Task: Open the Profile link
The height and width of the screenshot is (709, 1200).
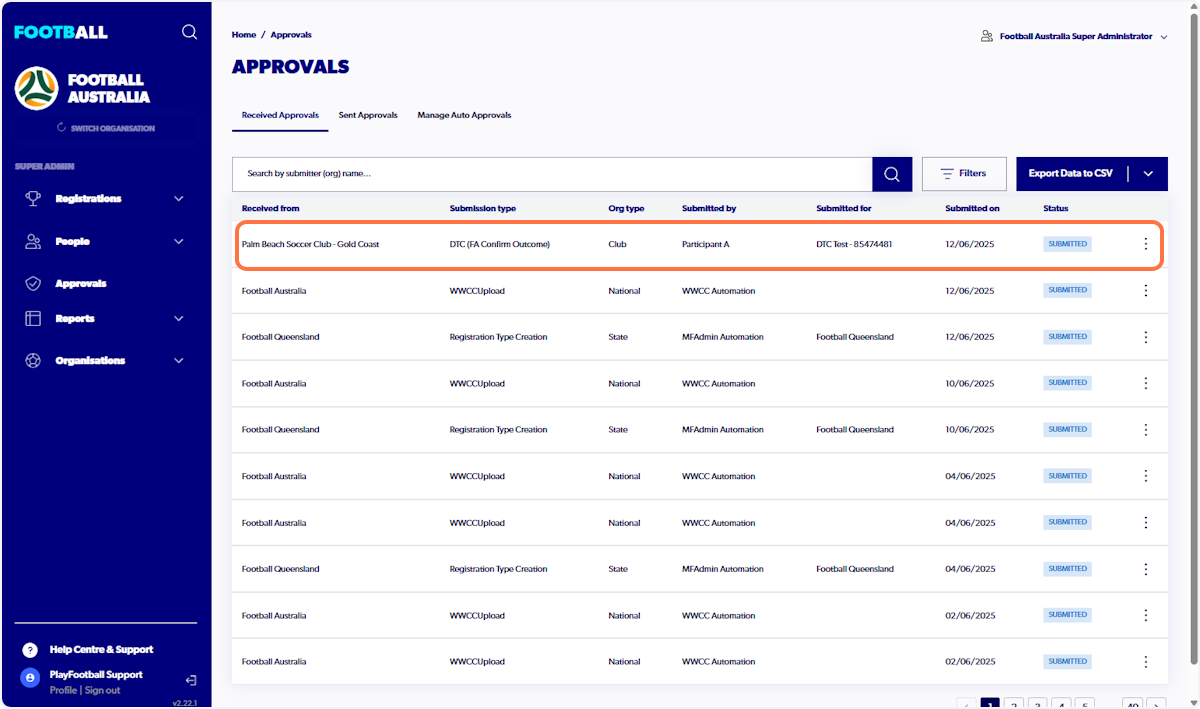Action: pyautogui.click(x=63, y=690)
